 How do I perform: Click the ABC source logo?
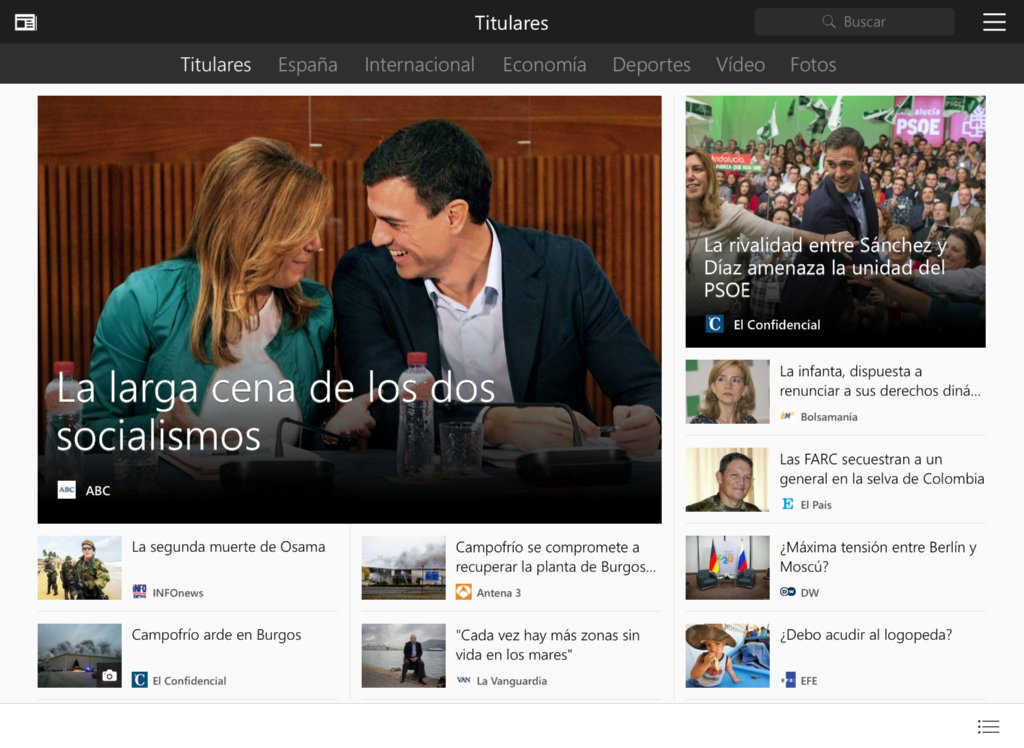pyautogui.click(x=67, y=490)
